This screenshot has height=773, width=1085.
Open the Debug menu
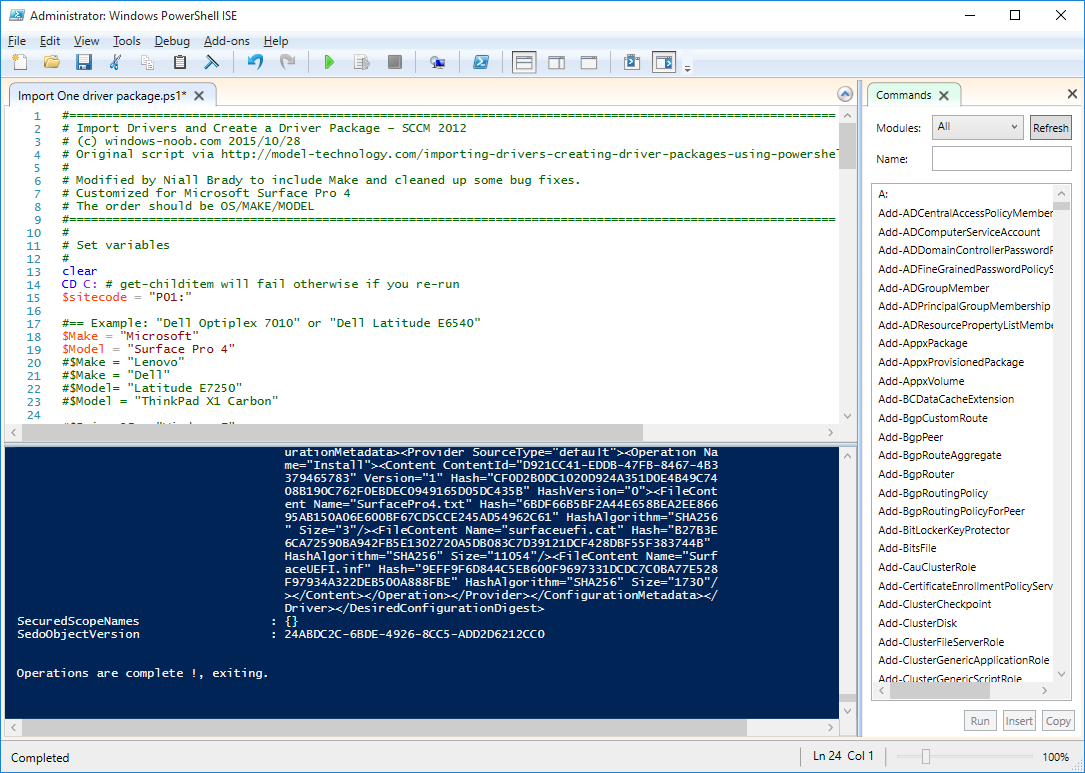172,41
